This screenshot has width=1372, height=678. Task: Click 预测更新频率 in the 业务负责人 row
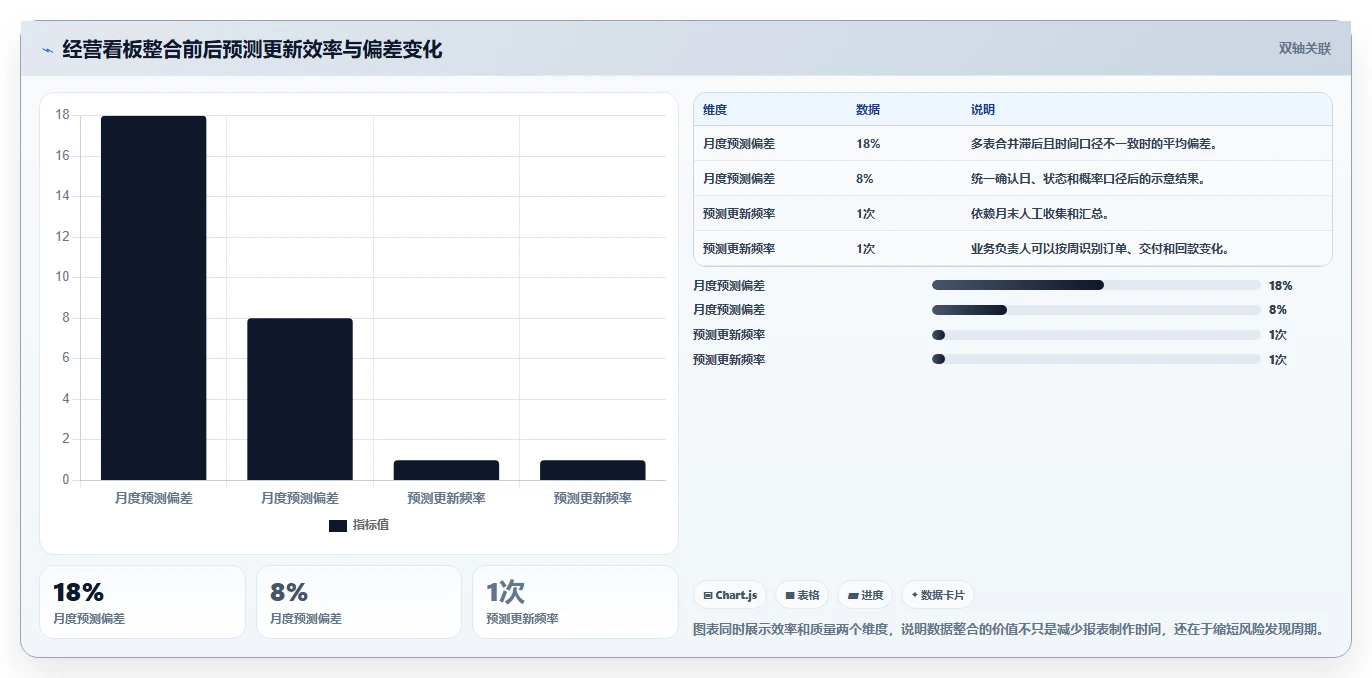739,249
